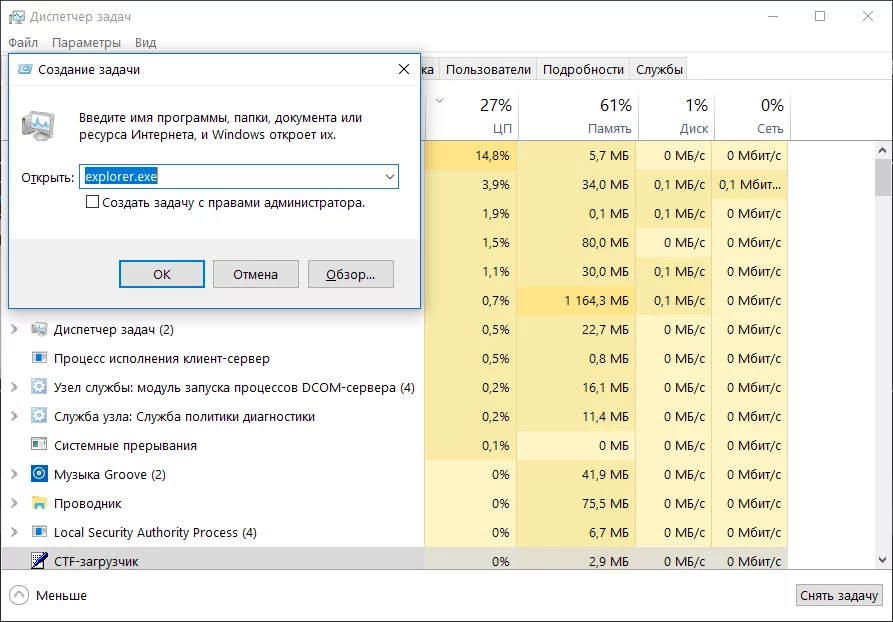Click the Системные прерывания icon
Image resolution: width=893 pixels, height=622 pixels.
tap(39, 445)
